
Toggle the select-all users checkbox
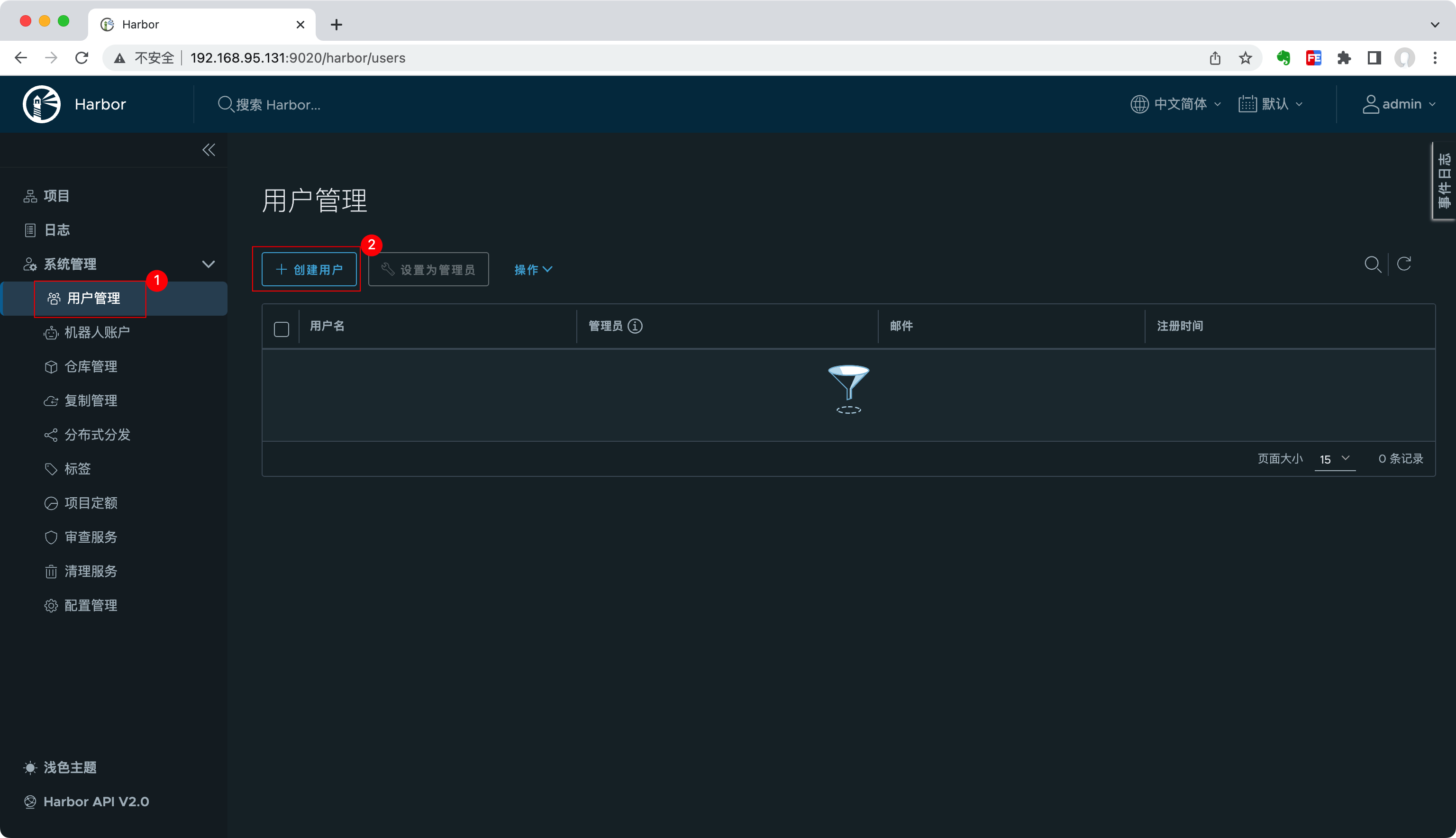click(282, 329)
